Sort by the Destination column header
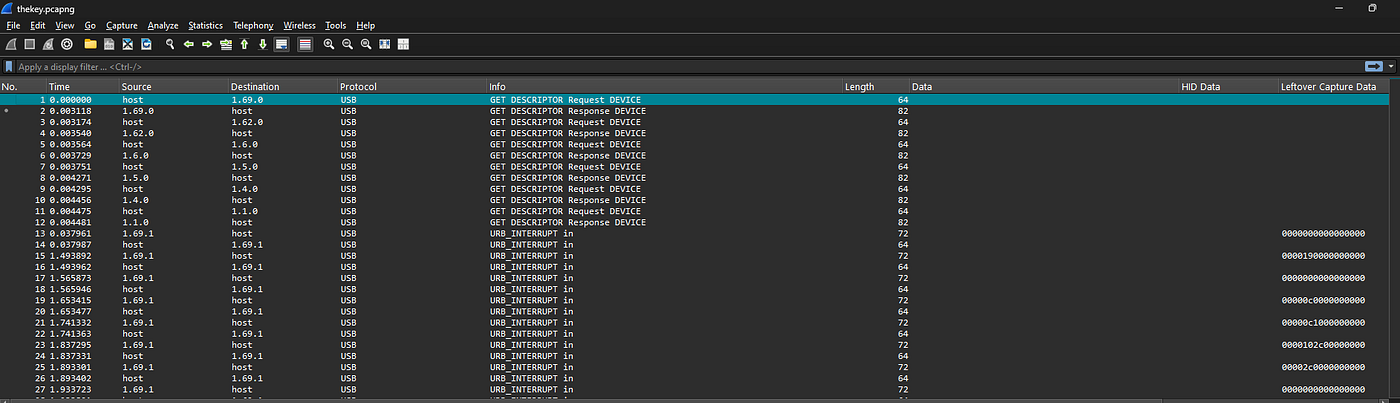This screenshot has height=403, width=1400. 283,87
